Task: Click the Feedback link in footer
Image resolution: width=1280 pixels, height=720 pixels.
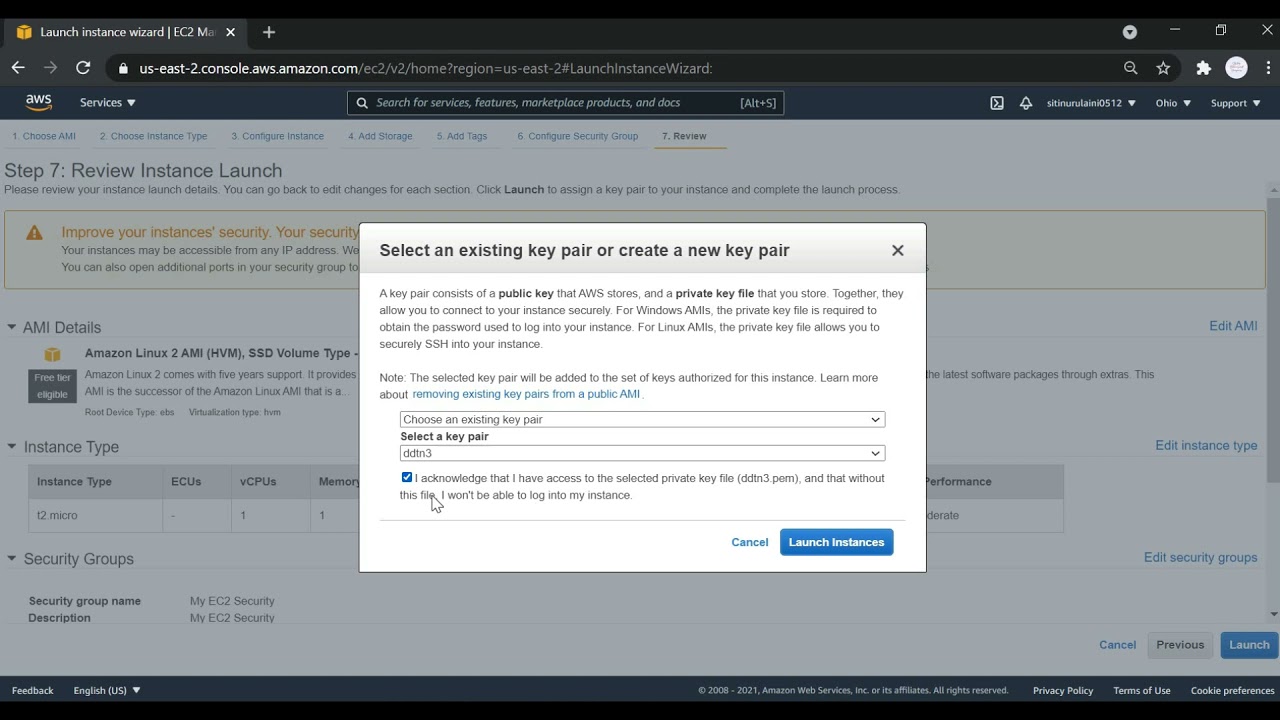Action: coord(32,690)
